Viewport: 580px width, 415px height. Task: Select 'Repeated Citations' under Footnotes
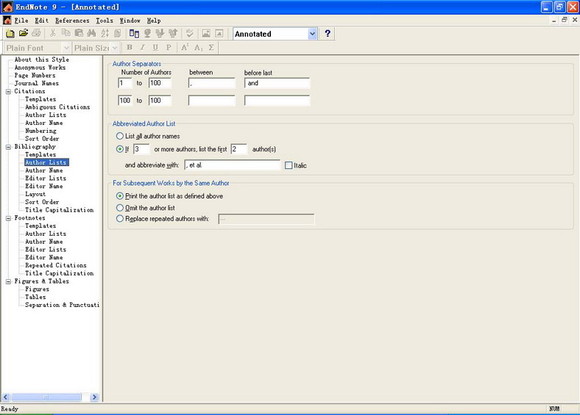coord(55,265)
